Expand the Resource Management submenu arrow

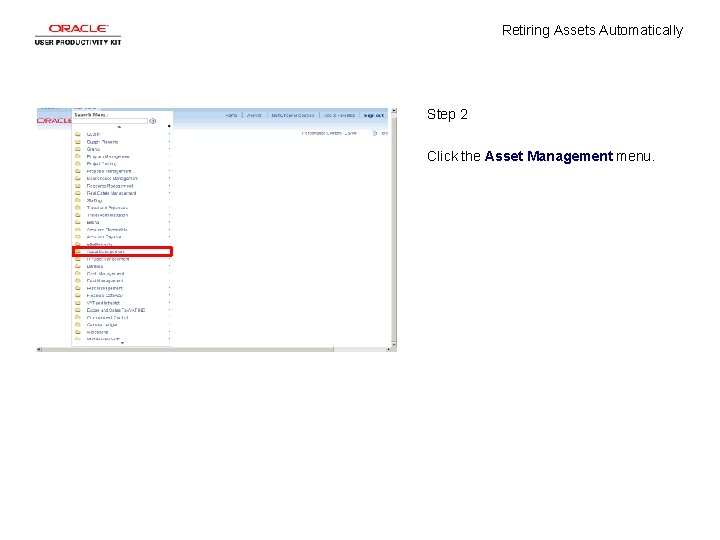[x=169, y=186]
